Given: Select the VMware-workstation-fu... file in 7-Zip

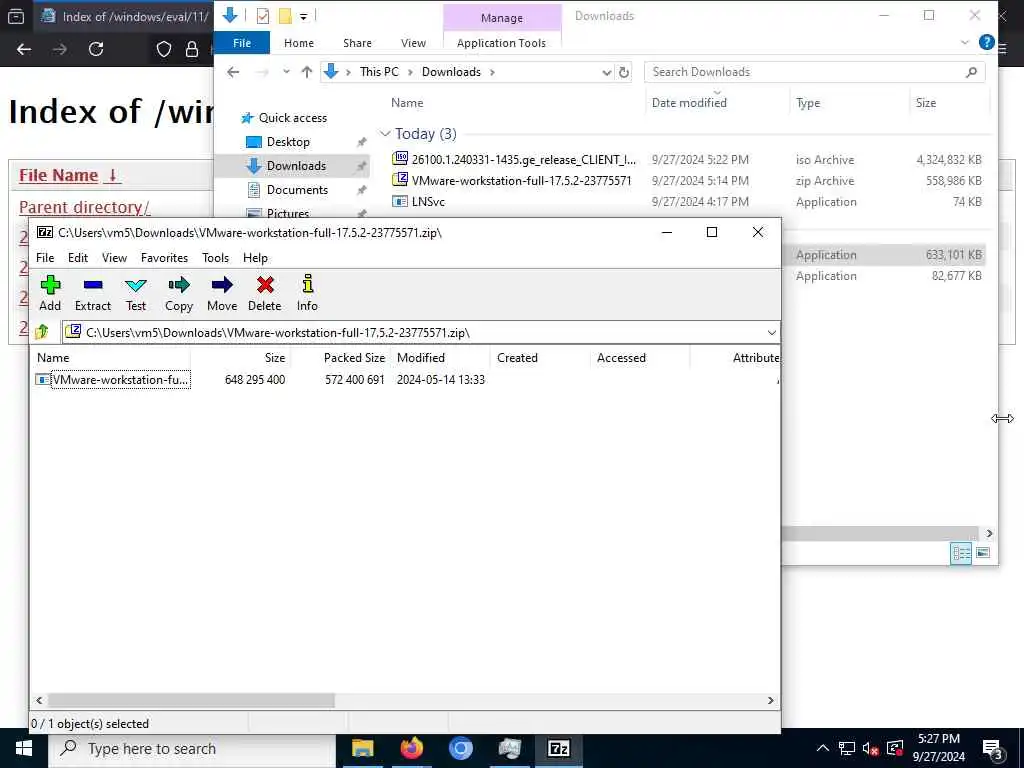Looking at the screenshot, I should click(113, 380).
